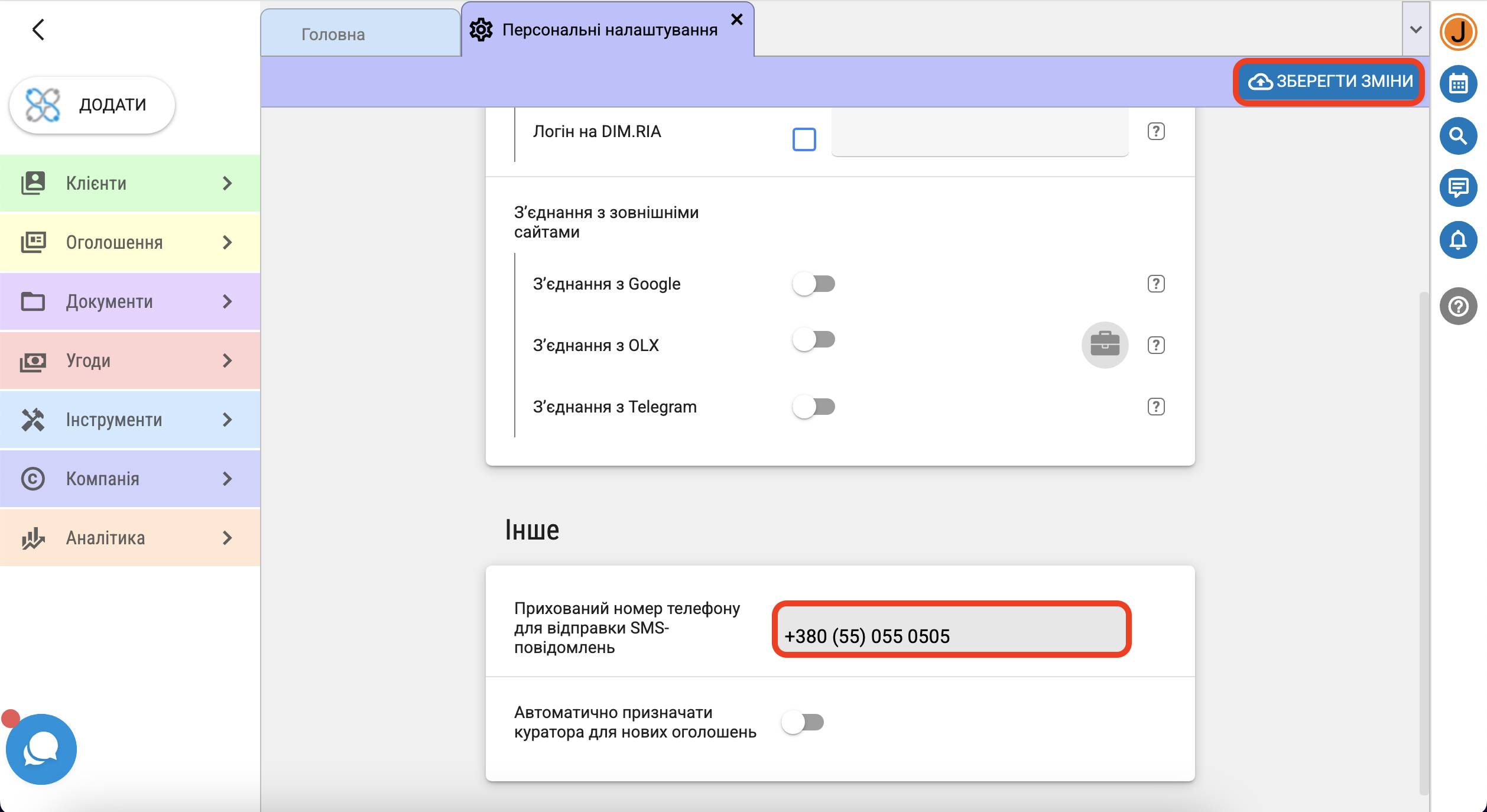Click help icon for Telegram connection
This screenshot has width=1487, height=812.
point(1156,407)
